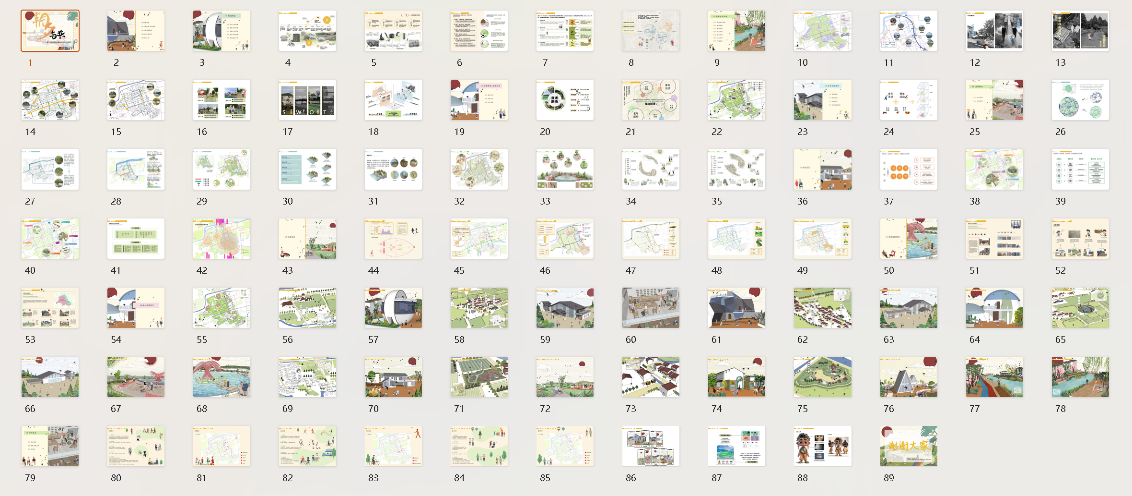Select slide 26 thumbnail
Viewport: 1132px width, 496px height.
click(x=1080, y=100)
